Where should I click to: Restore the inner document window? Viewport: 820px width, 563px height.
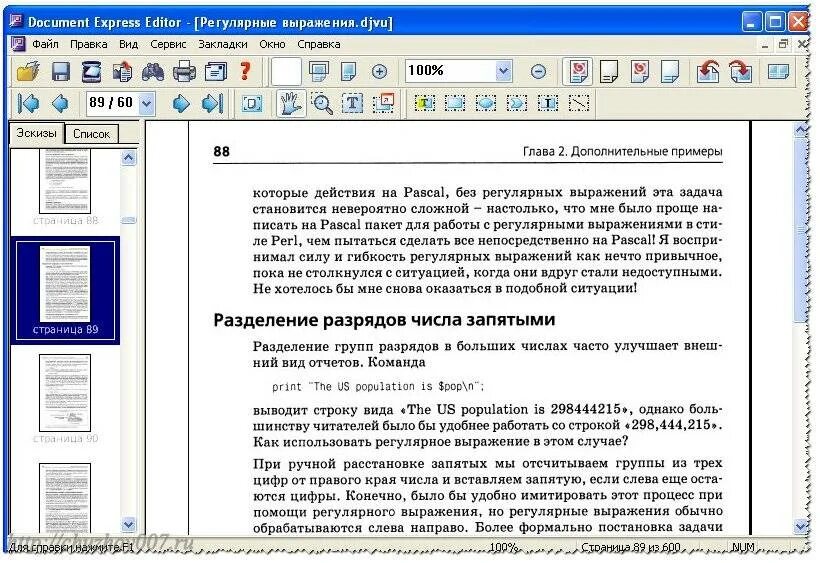tap(783, 44)
